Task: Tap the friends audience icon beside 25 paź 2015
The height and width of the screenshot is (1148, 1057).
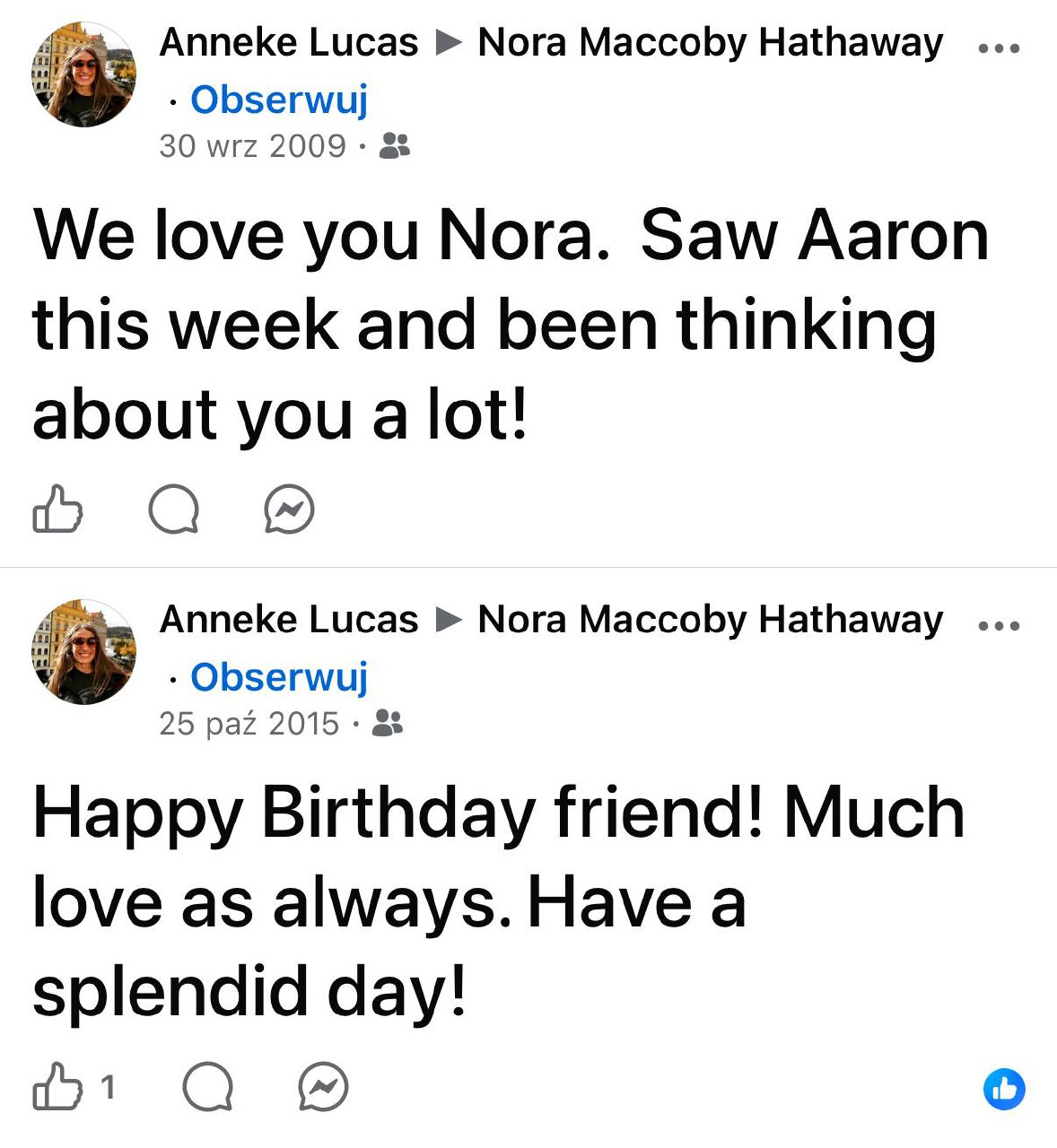Action: pos(388,723)
